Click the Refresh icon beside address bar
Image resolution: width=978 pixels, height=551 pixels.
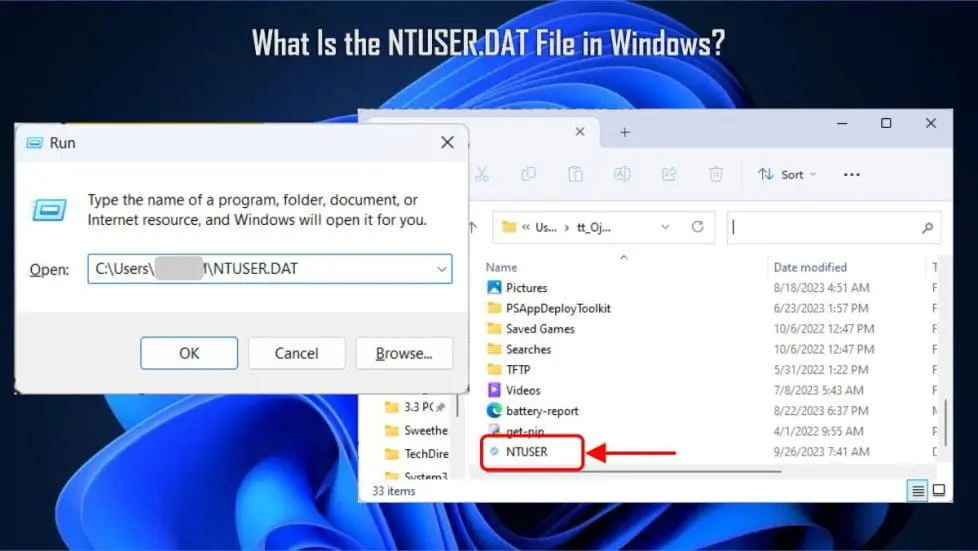pyautogui.click(x=697, y=227)
